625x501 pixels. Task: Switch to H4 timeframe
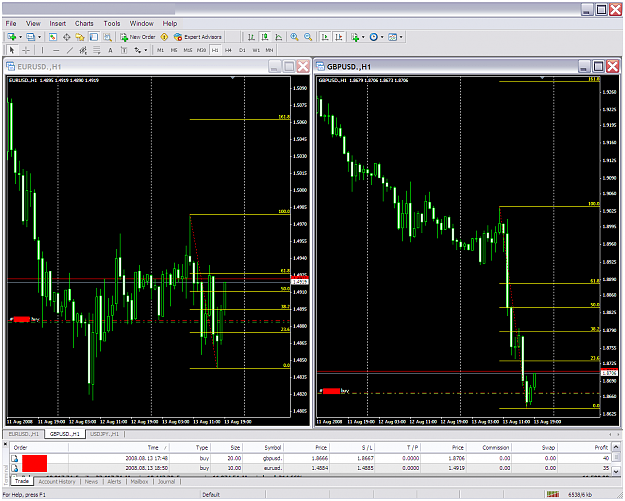point(228,50)
